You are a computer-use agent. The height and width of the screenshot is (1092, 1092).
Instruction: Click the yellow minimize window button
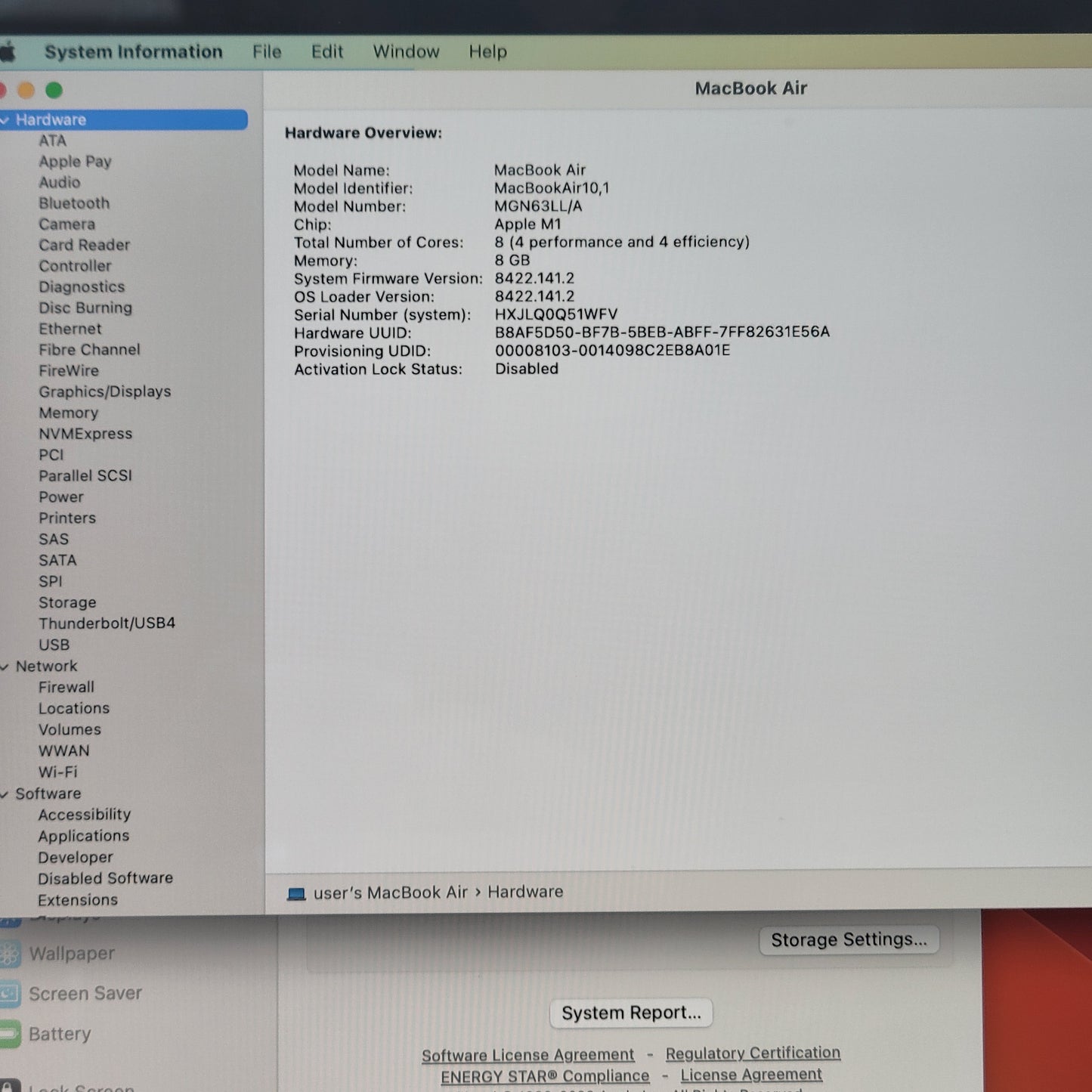[x=26, y=90]
